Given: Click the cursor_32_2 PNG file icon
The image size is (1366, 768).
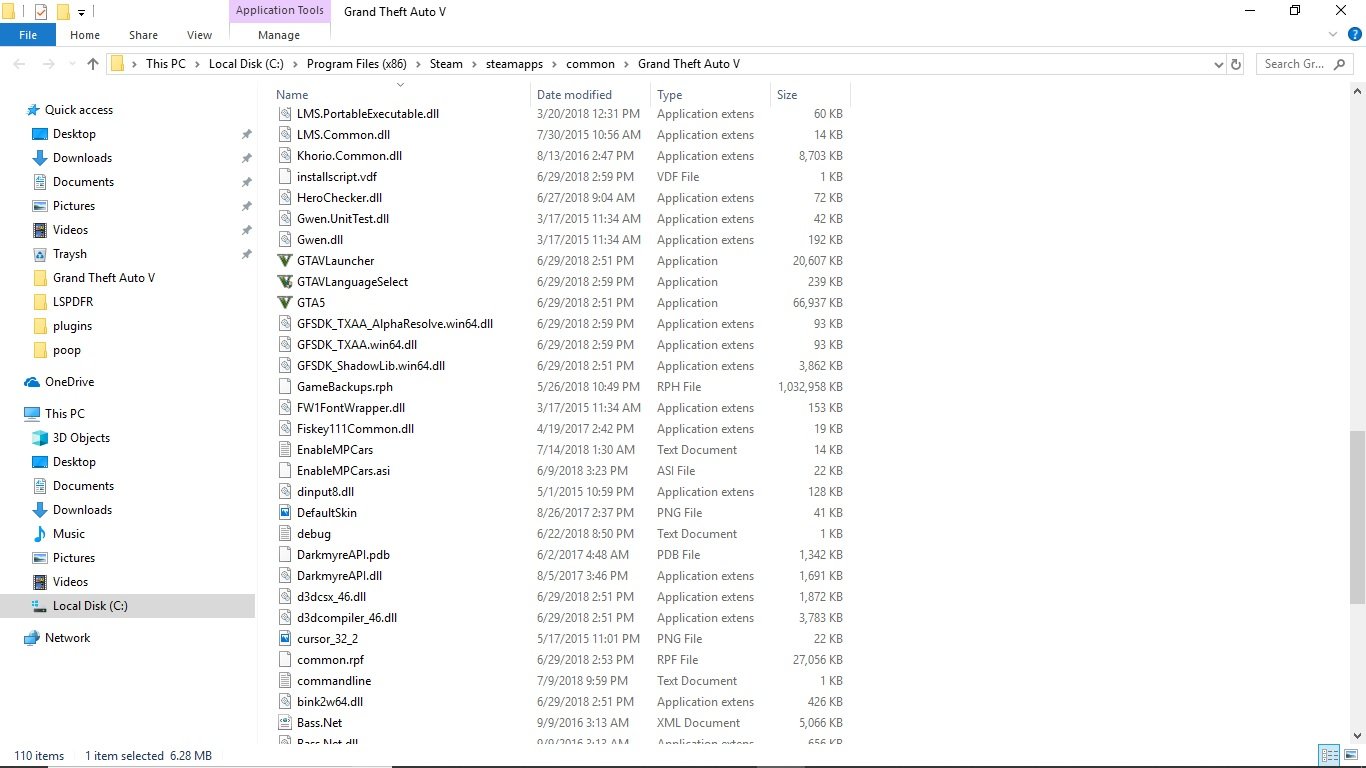Looking at the screenshot, I should click(285, 639).
